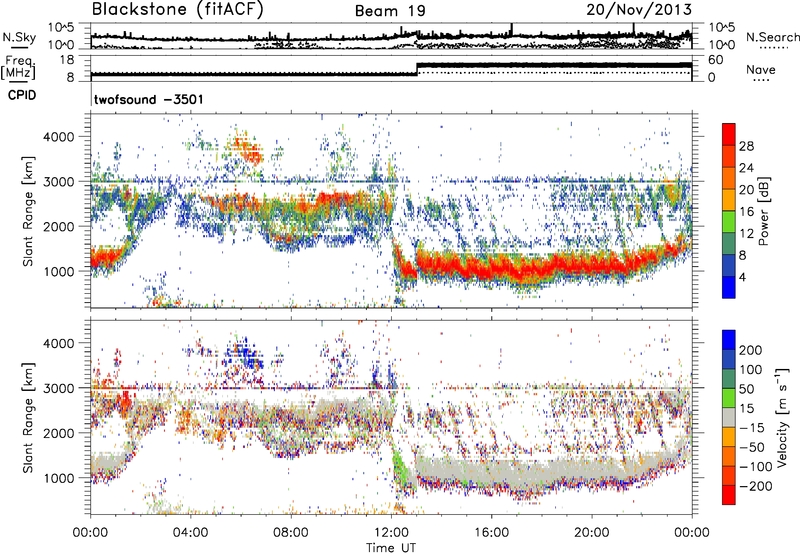Click '-50' on the velocity colorbar
800x554 pixels.
point(752,447)
